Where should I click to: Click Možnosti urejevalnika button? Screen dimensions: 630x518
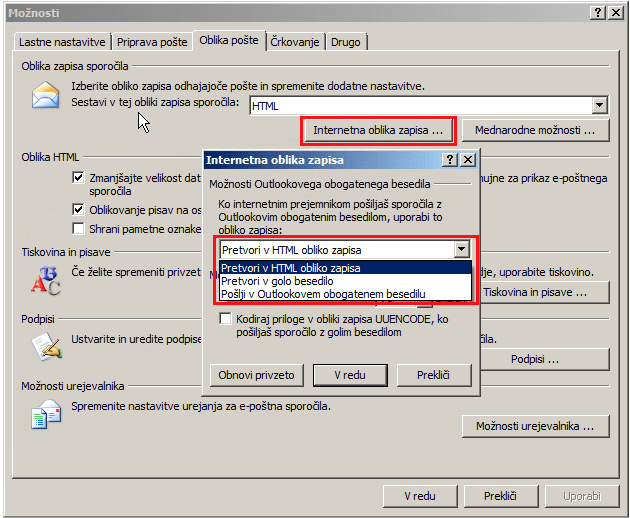(x=535, y=426)
